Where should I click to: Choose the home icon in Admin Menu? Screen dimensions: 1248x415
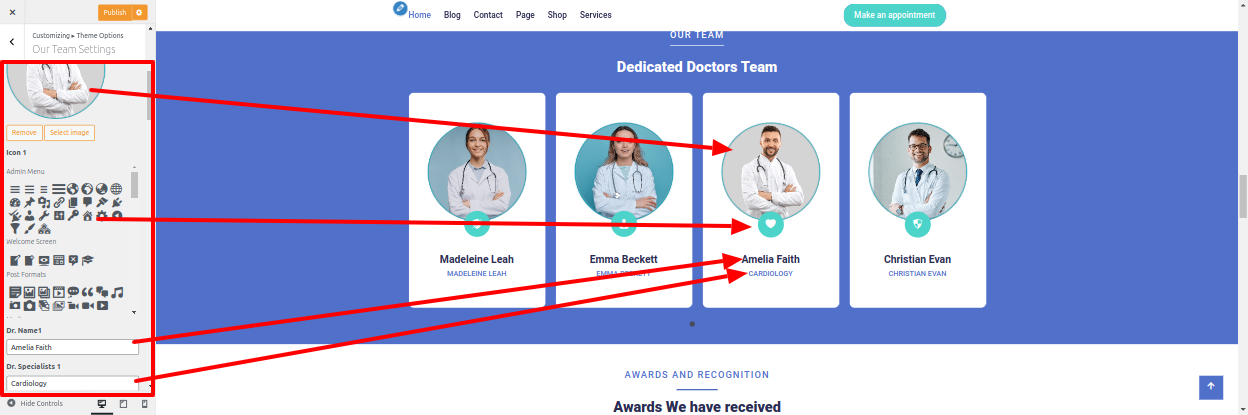[x=87, y=215]
